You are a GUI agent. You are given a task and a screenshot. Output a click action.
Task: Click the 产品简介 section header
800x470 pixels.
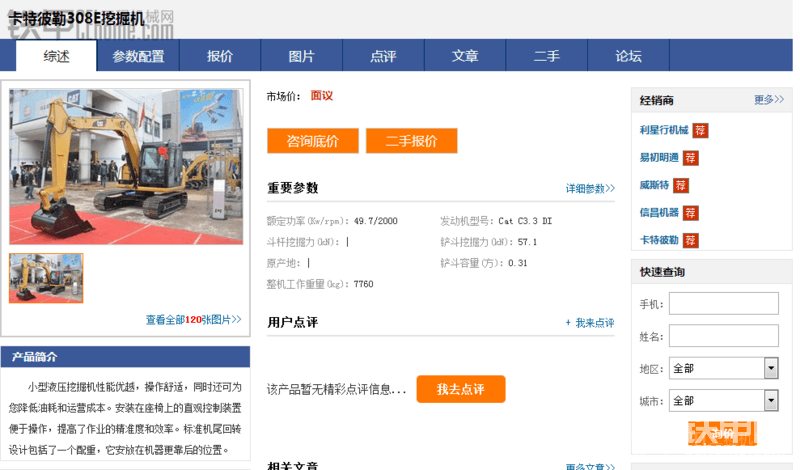(x=126, y=357)
